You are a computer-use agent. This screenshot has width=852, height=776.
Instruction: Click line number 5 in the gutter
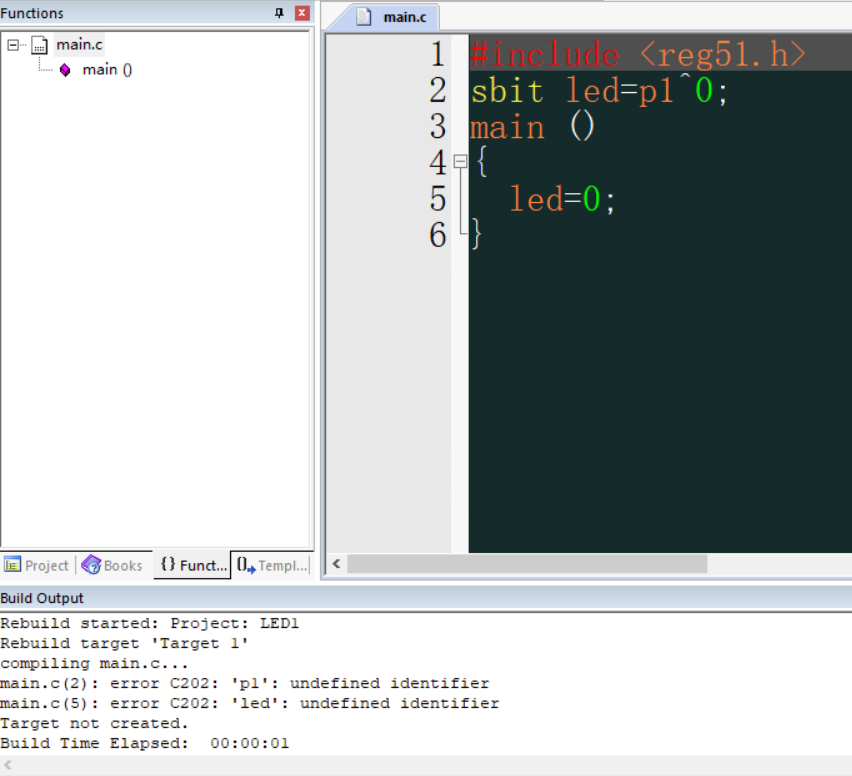(438, 199)
